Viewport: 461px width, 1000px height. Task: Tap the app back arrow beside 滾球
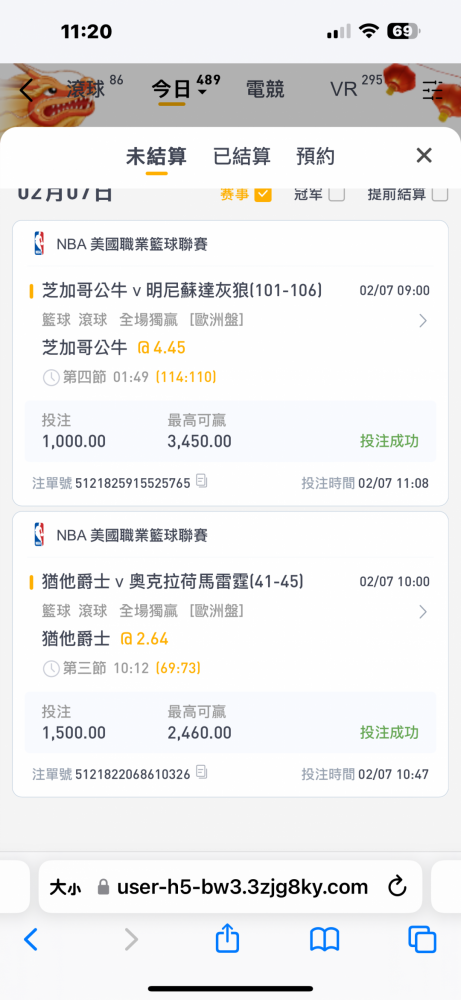coord(26,91)
